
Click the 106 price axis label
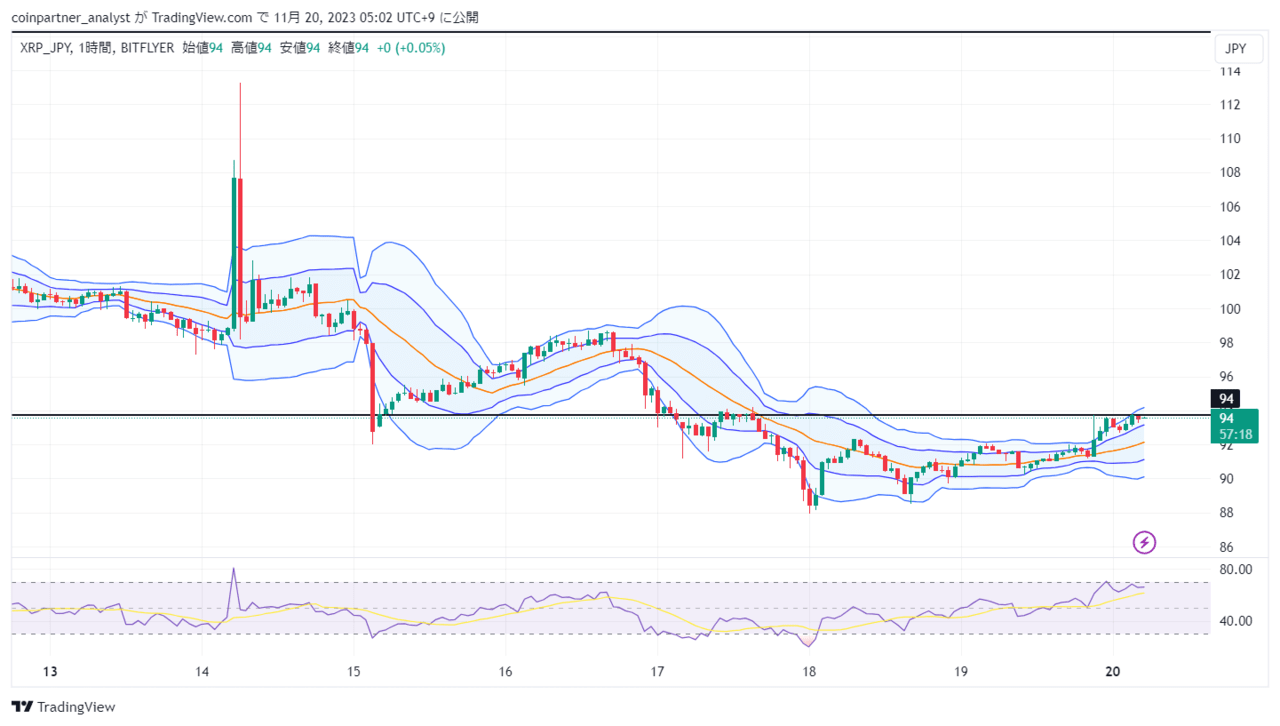(x=1229, y=207)
